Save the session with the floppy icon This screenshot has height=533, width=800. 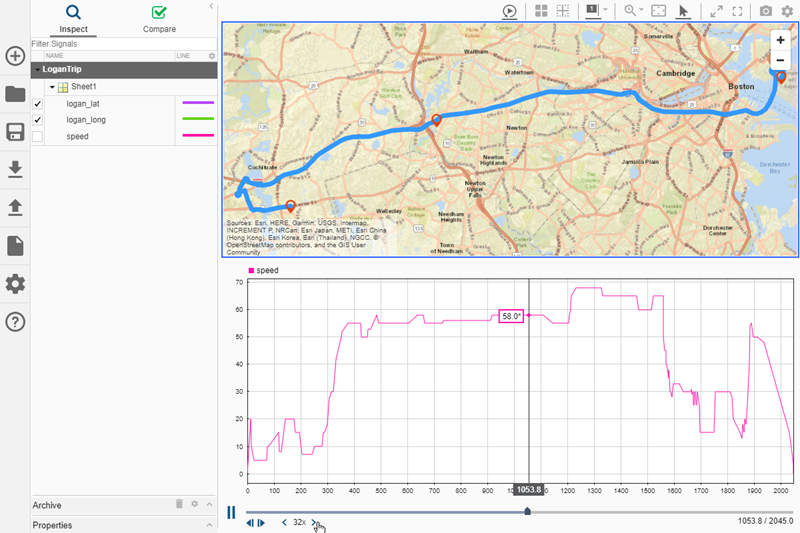click(x=15, y=132)
